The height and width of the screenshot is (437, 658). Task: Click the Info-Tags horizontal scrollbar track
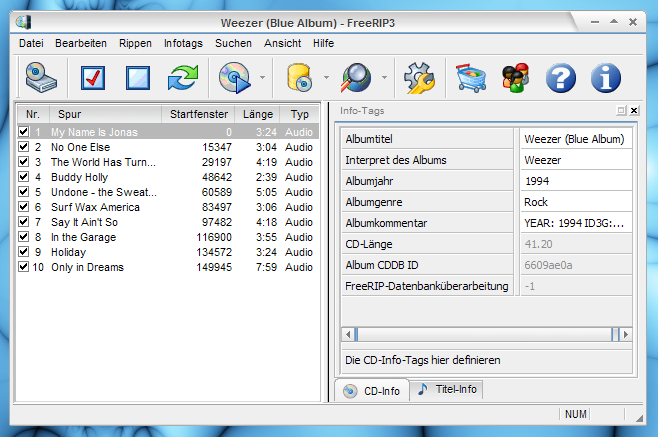point(485,335)
